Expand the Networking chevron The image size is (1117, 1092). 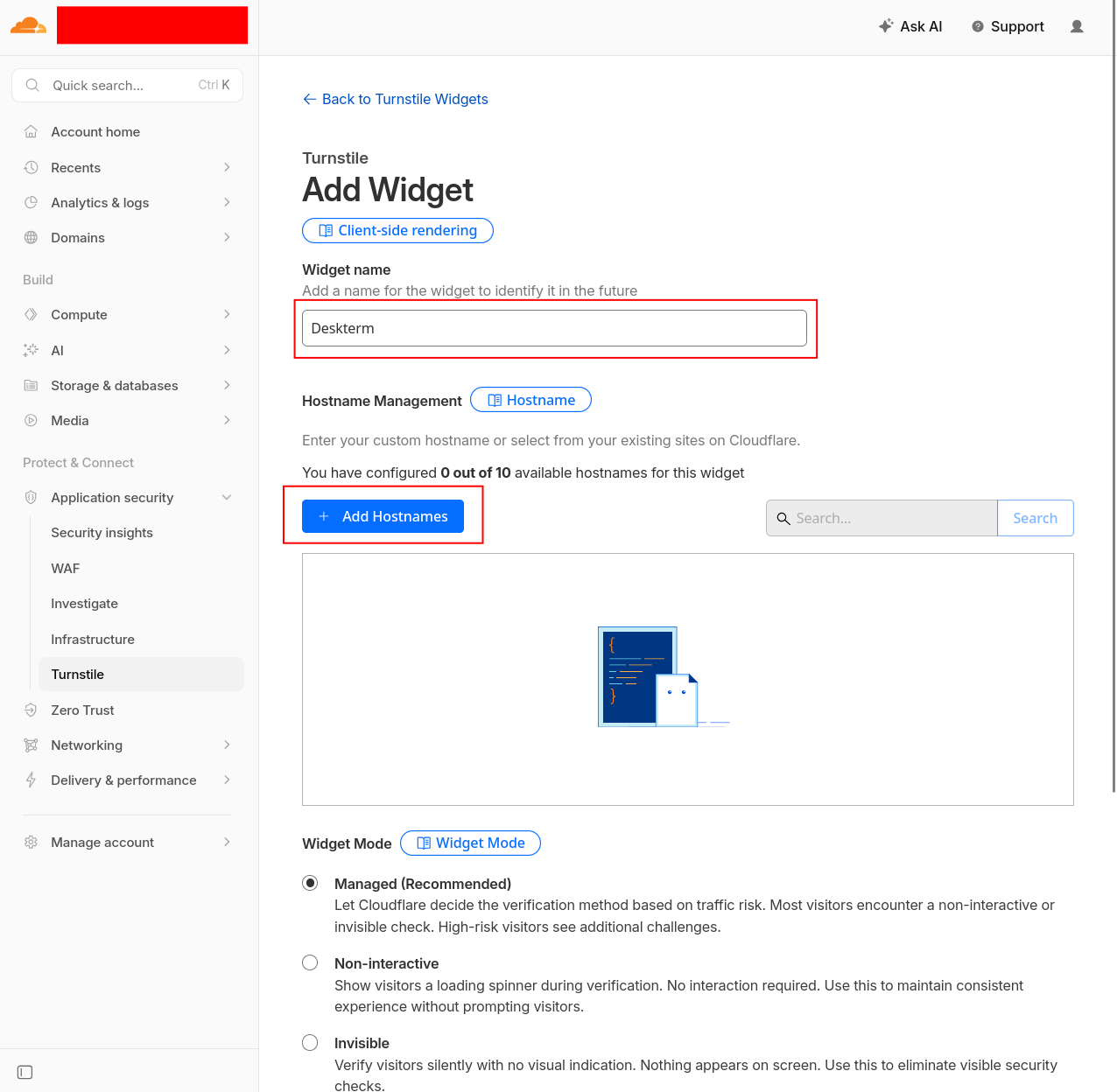(x=227, y=745)
